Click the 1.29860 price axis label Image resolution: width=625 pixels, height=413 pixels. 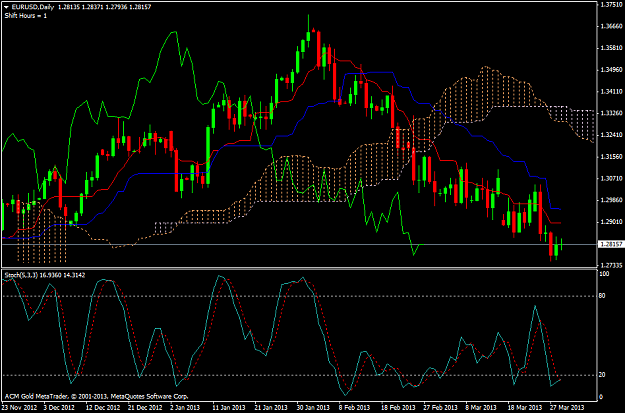click(x=611, y=200)
